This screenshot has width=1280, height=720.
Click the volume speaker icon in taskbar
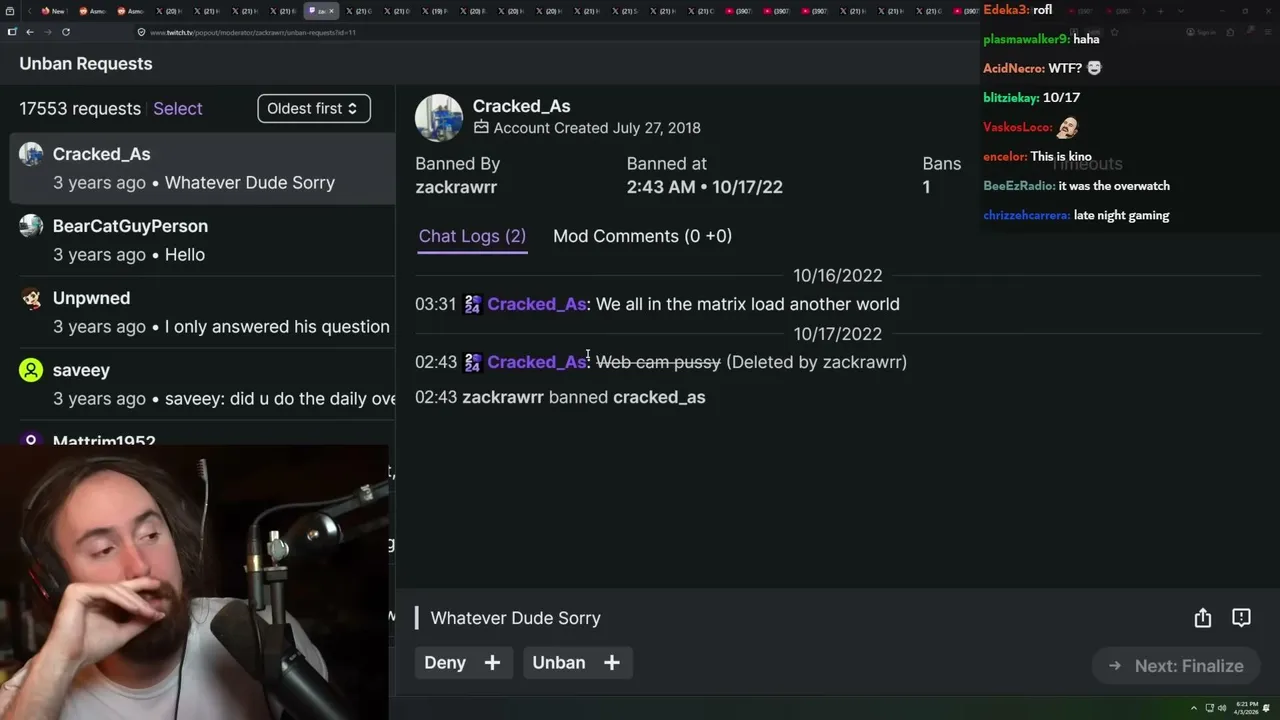click(x=1224, y=708)
